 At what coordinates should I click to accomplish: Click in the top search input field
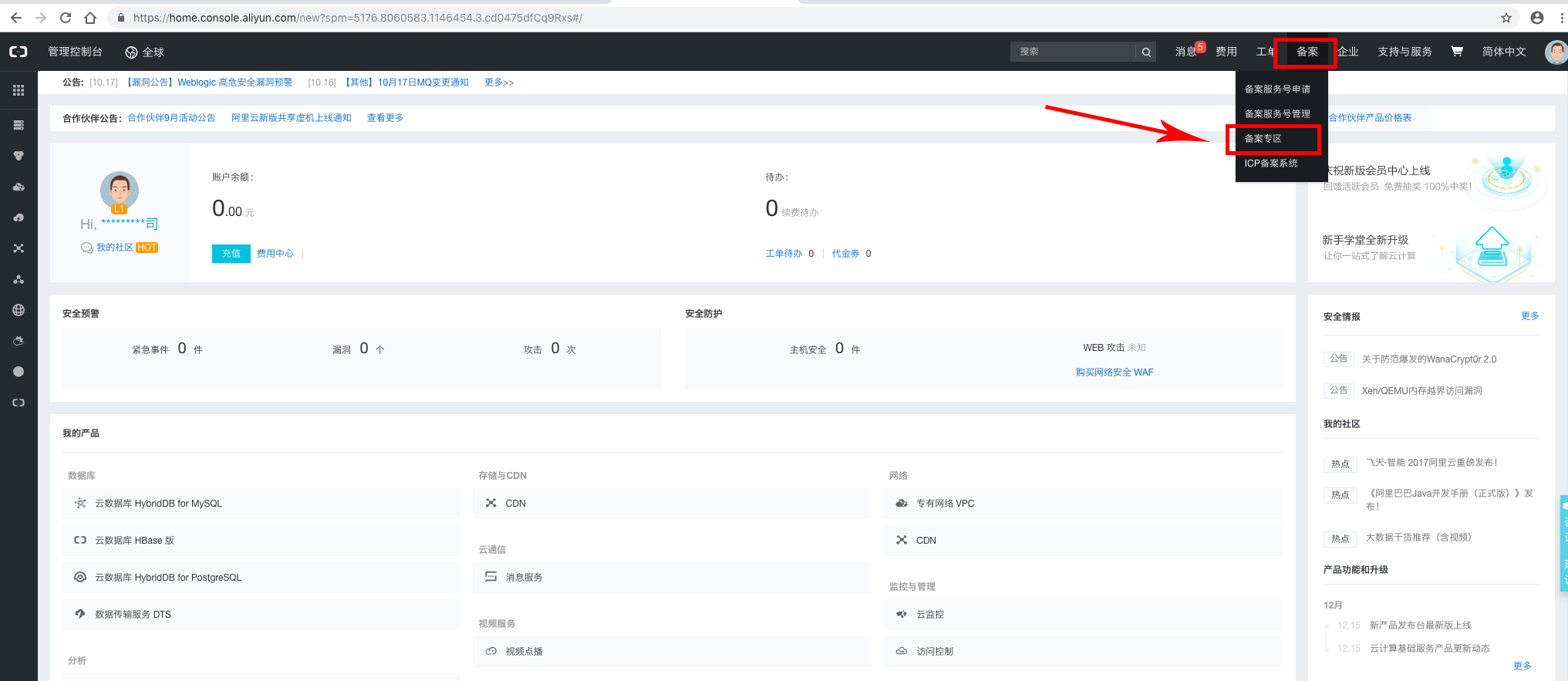tap(1074, 52)
